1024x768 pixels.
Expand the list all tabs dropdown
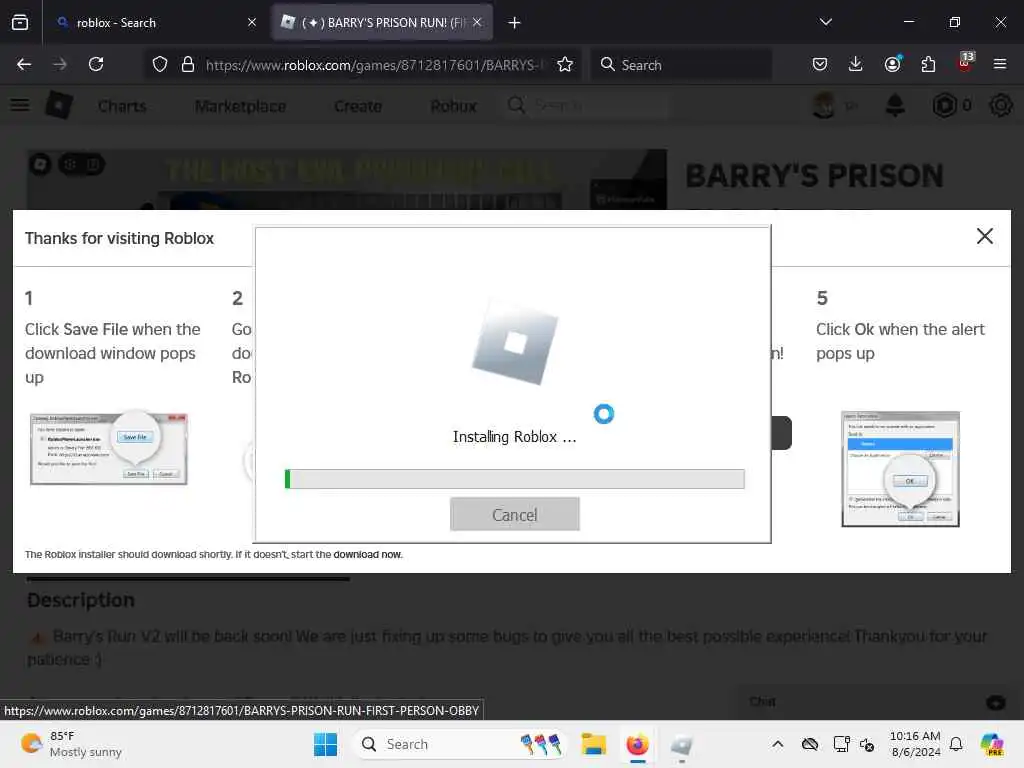825,22
